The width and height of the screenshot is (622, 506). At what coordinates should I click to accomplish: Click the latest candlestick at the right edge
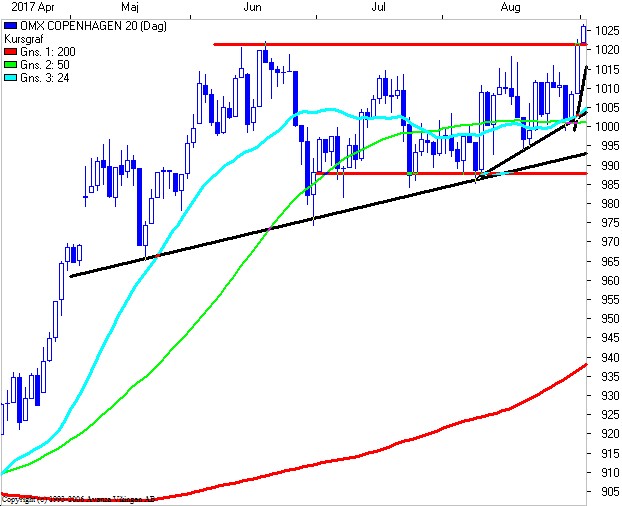click(584, 33)
